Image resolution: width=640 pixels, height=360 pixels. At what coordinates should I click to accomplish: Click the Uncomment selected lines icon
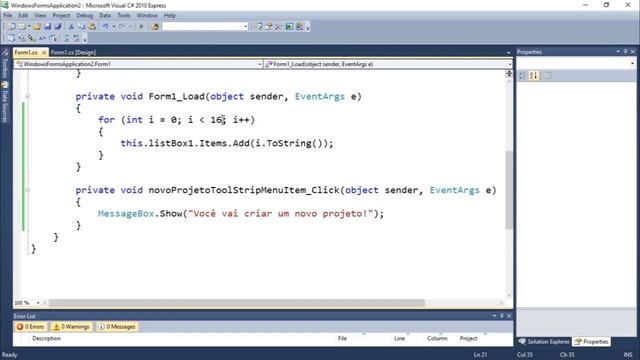coord(76,38)
